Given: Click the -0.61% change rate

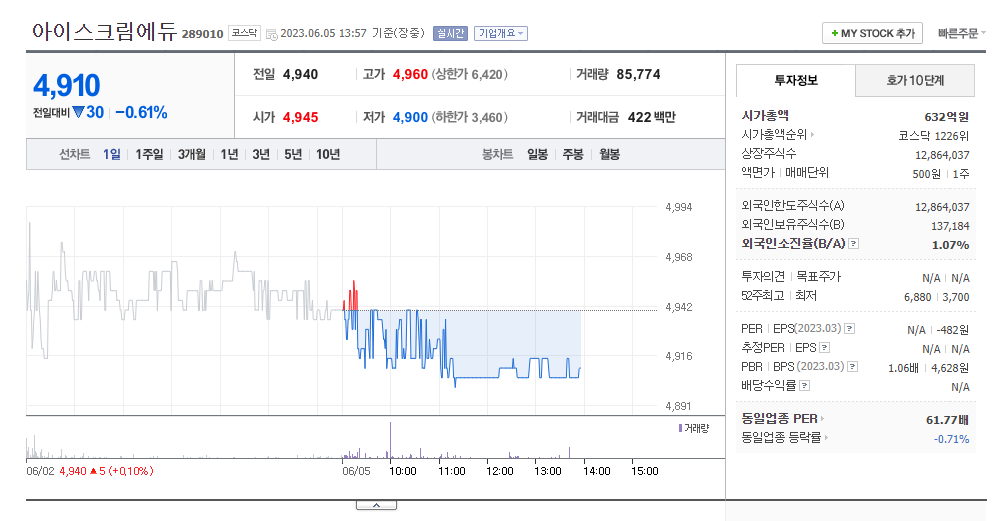Looking at the screenshot, I should pyautogui.click(x=142, y=112).
